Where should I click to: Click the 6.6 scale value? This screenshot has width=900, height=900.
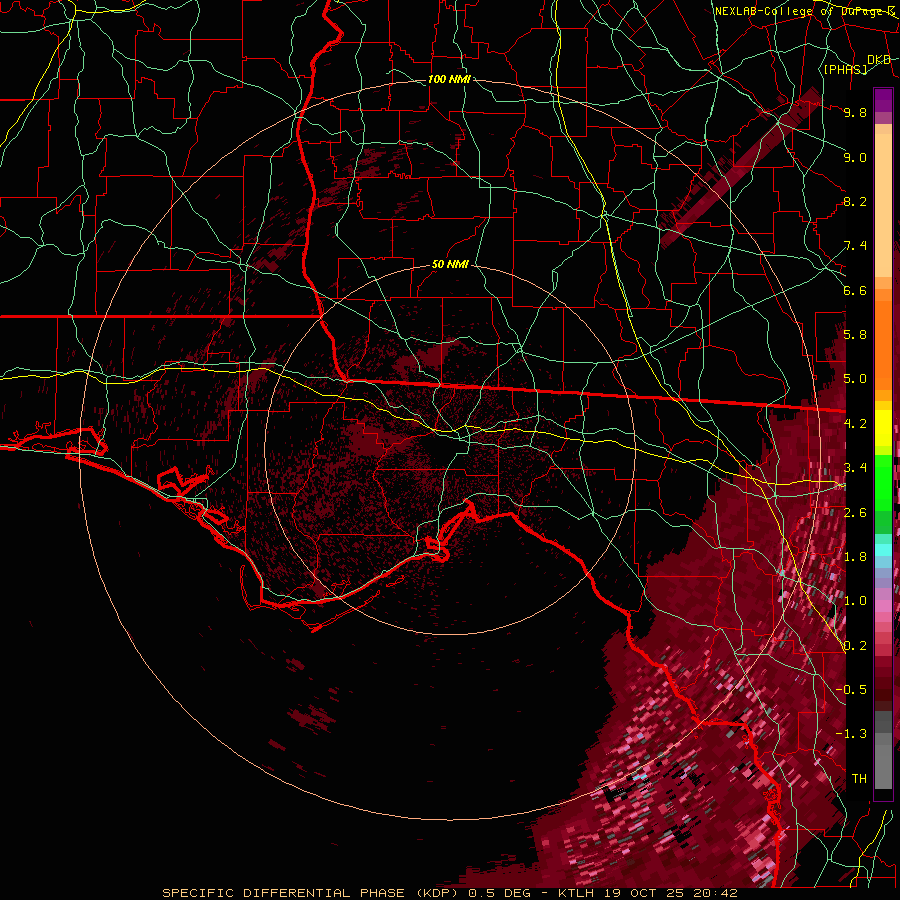coord(855,290)
